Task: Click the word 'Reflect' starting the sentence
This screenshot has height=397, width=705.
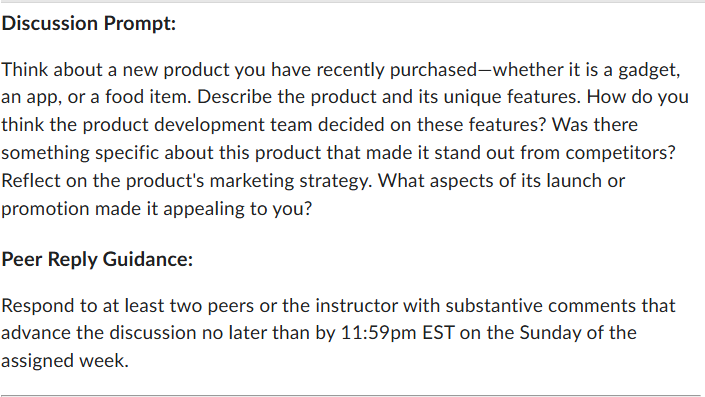Action: (x=31, y=181)
